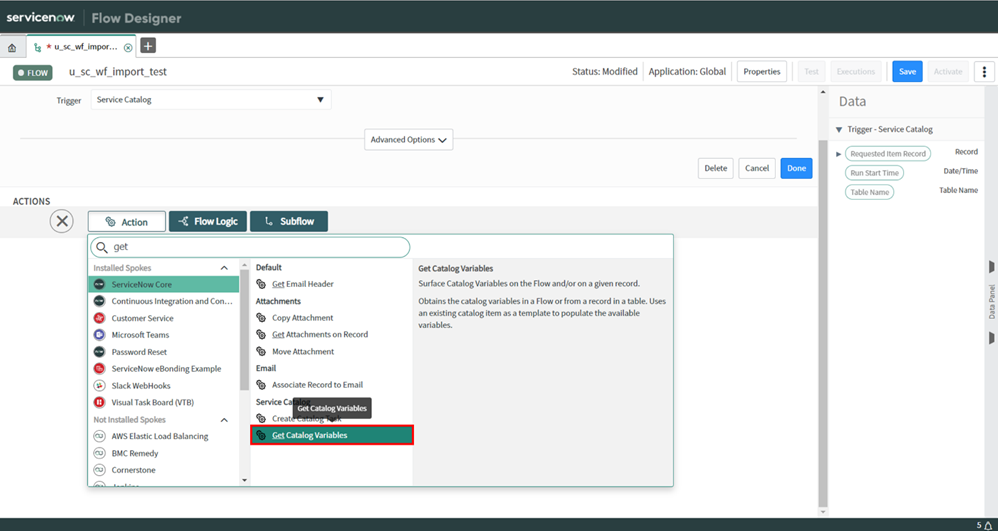Image resolution: width=998 pixels, height=531 pixels.
Task: Save the flow
Action: tap(907, 72)
